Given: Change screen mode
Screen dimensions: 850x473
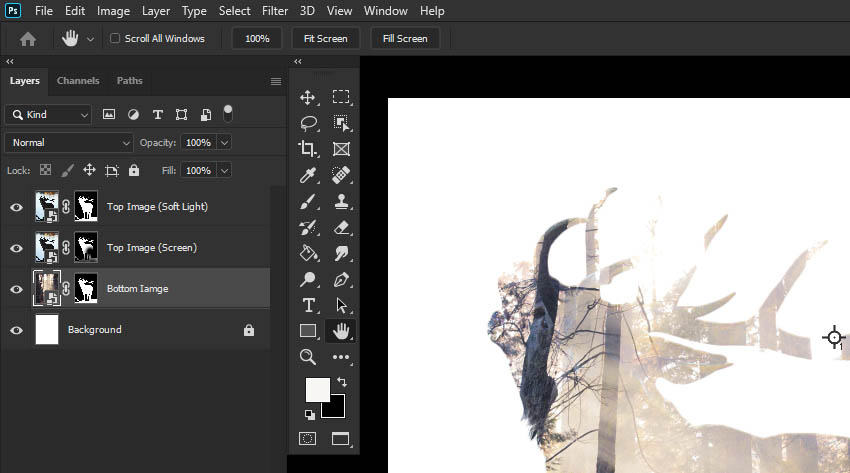Looking at the screenshot, I should 340,438.
